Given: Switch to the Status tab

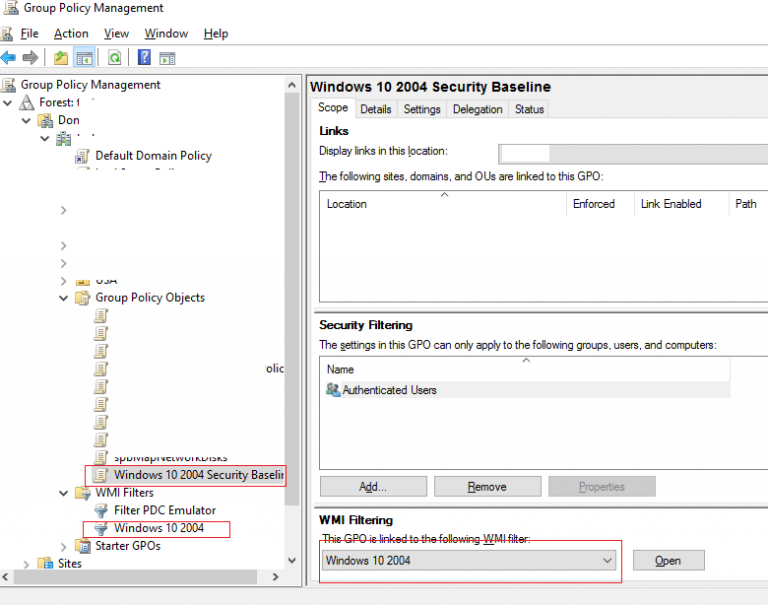Looking at the screenshot, I should coord(529,109).
